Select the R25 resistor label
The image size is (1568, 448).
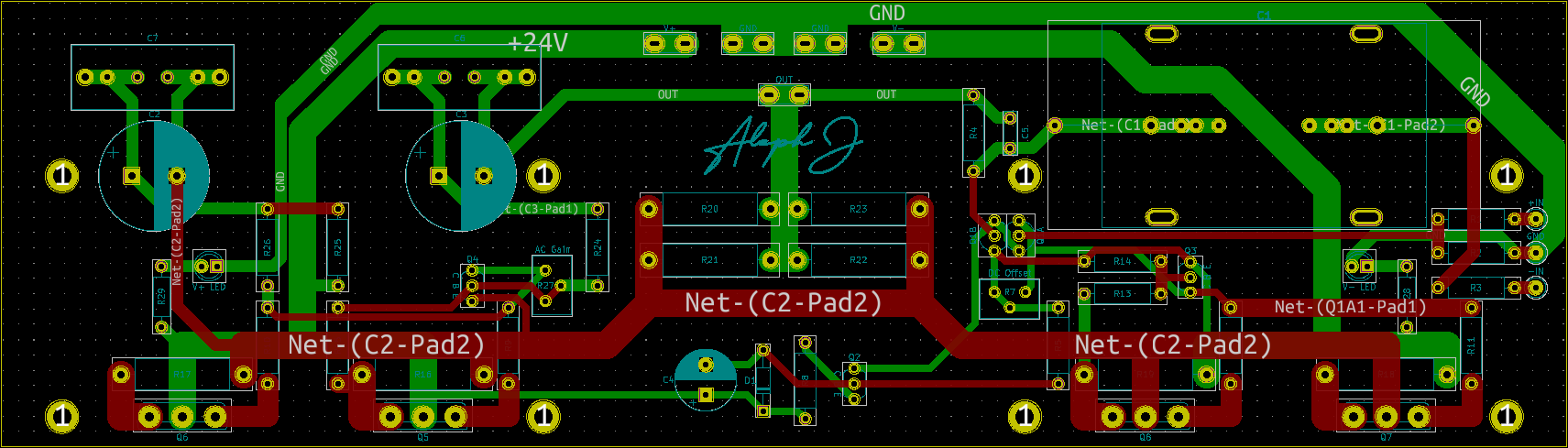(338, 247)
